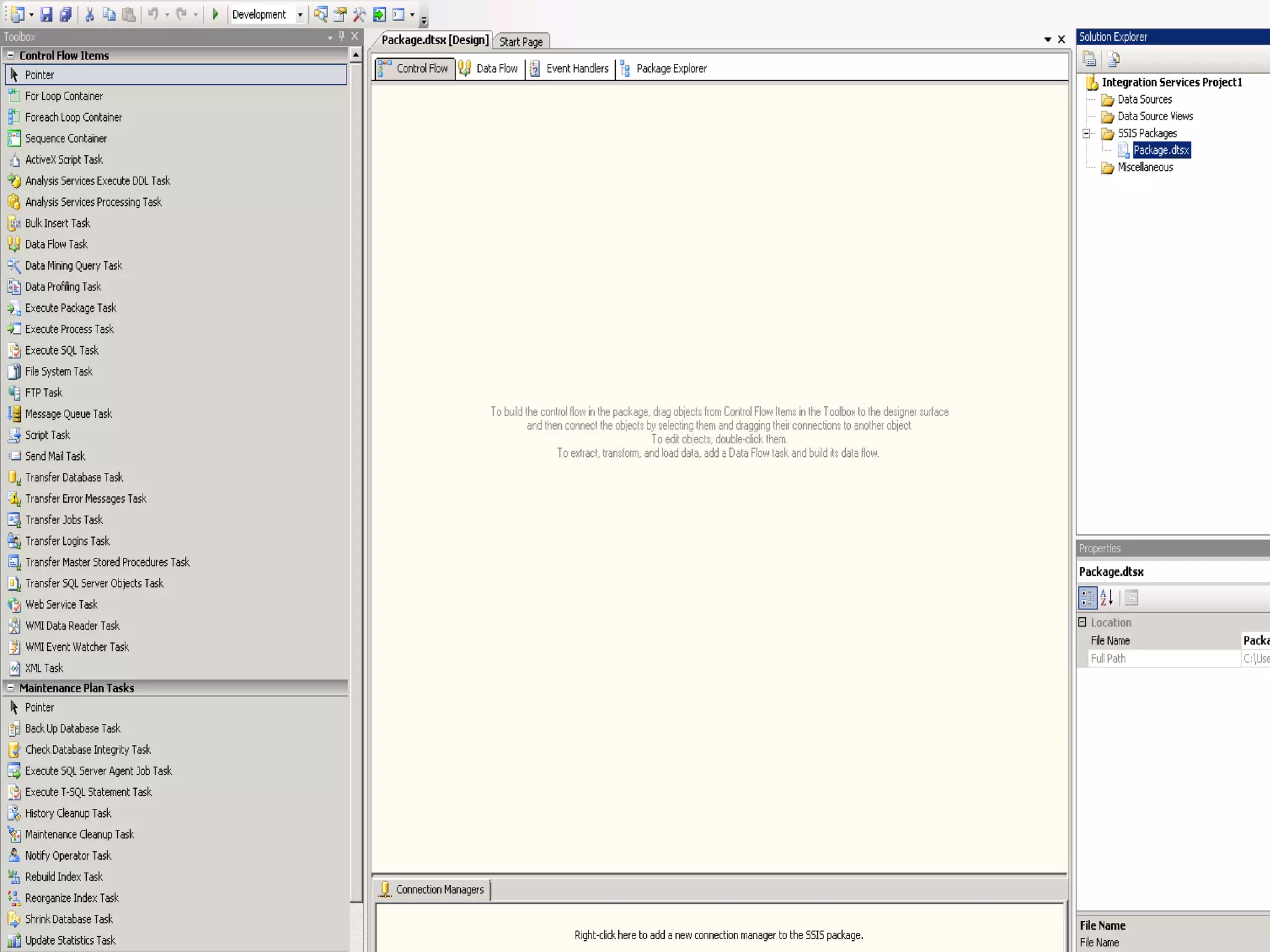This screenshot has width=1270, height=952.
Task: Open the Development configuration dropdown
Action: [x=300, y=14]
